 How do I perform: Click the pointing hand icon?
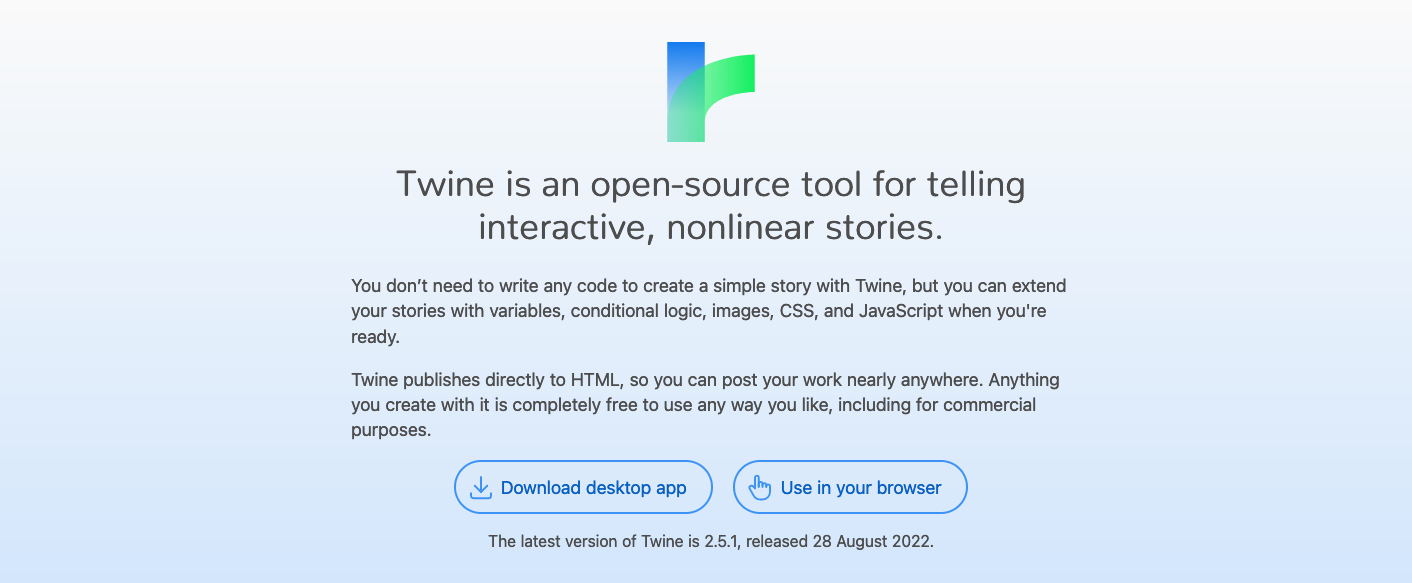click(x=760, y=487)
